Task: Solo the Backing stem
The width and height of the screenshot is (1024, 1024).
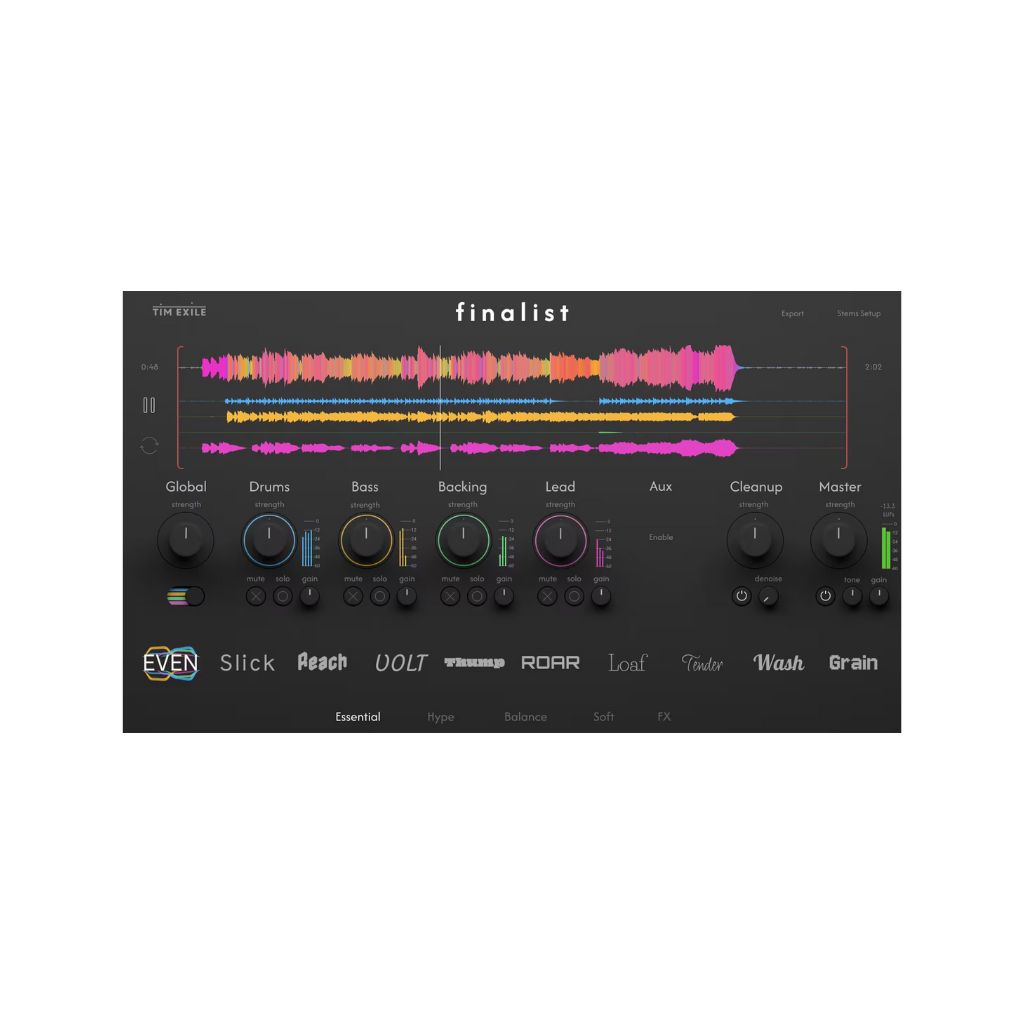Action: point(477,596)
